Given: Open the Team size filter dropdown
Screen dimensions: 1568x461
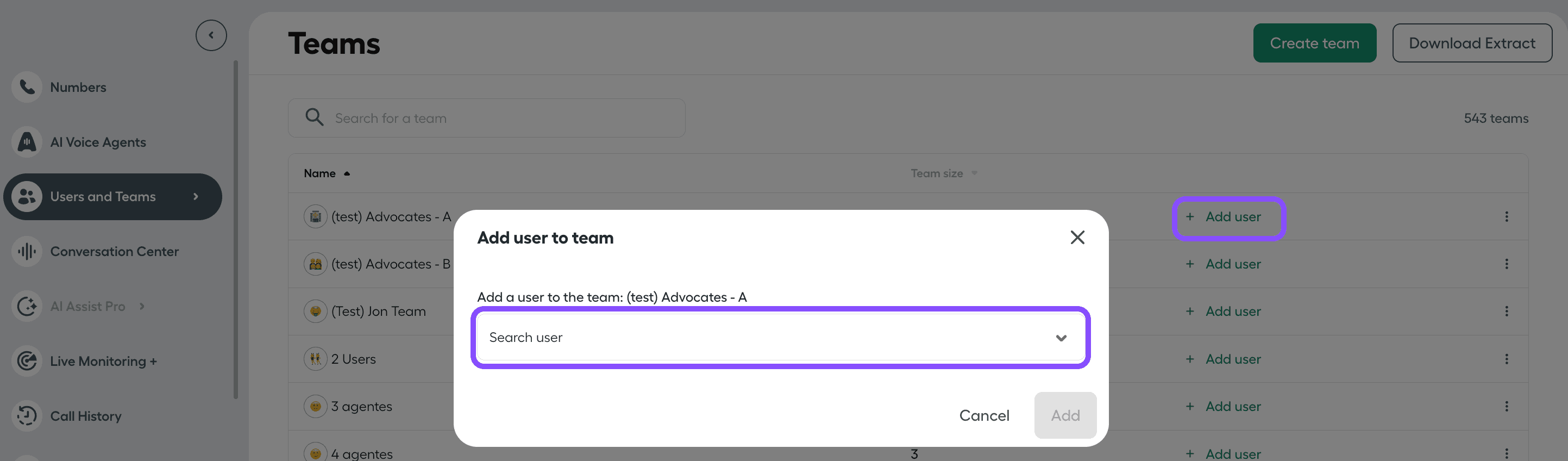Looking at the screenshot, I should 974,173.
